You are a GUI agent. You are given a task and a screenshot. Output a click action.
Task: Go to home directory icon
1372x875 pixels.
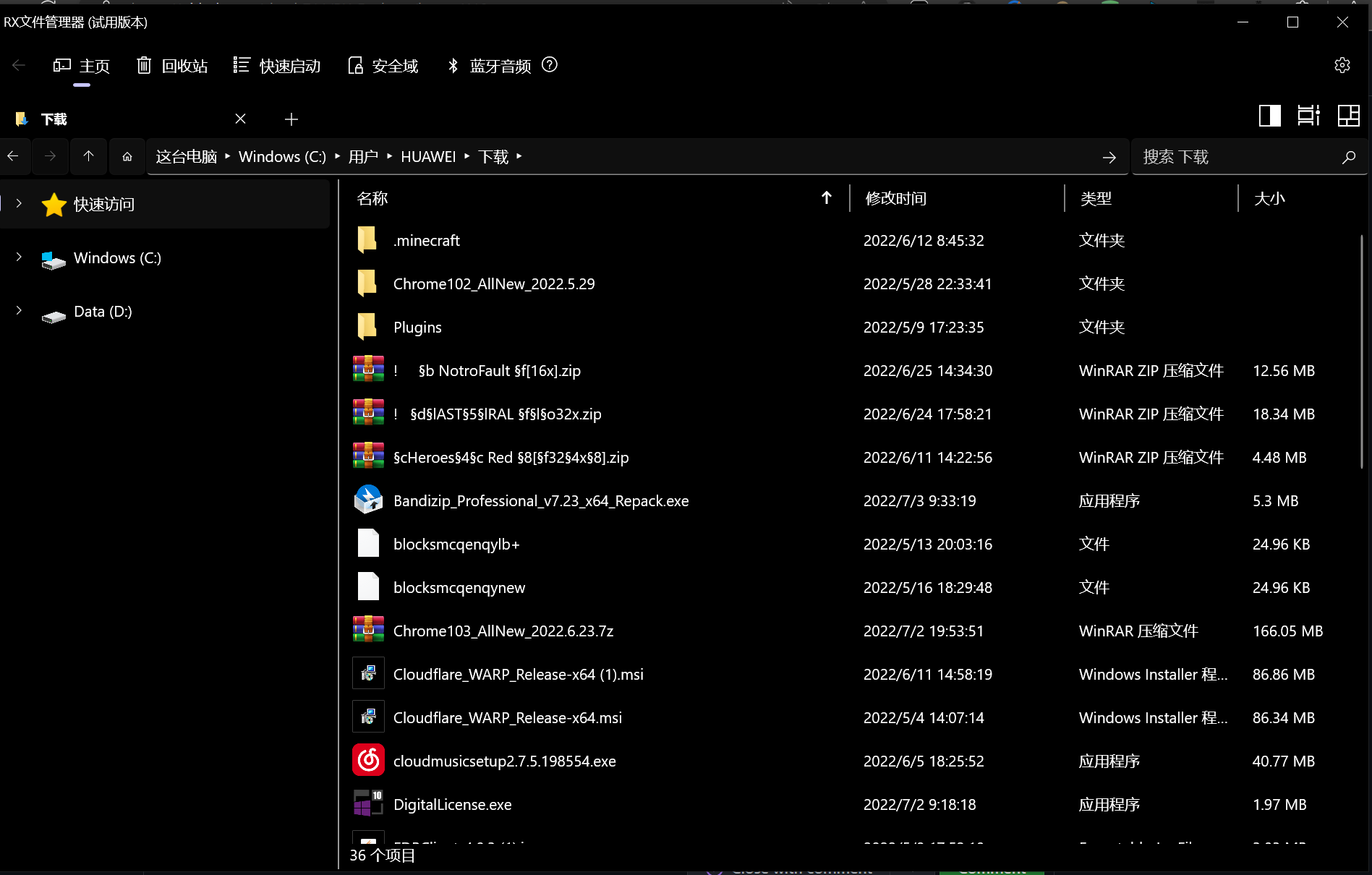pyautogui.click(x=127, y=156)
